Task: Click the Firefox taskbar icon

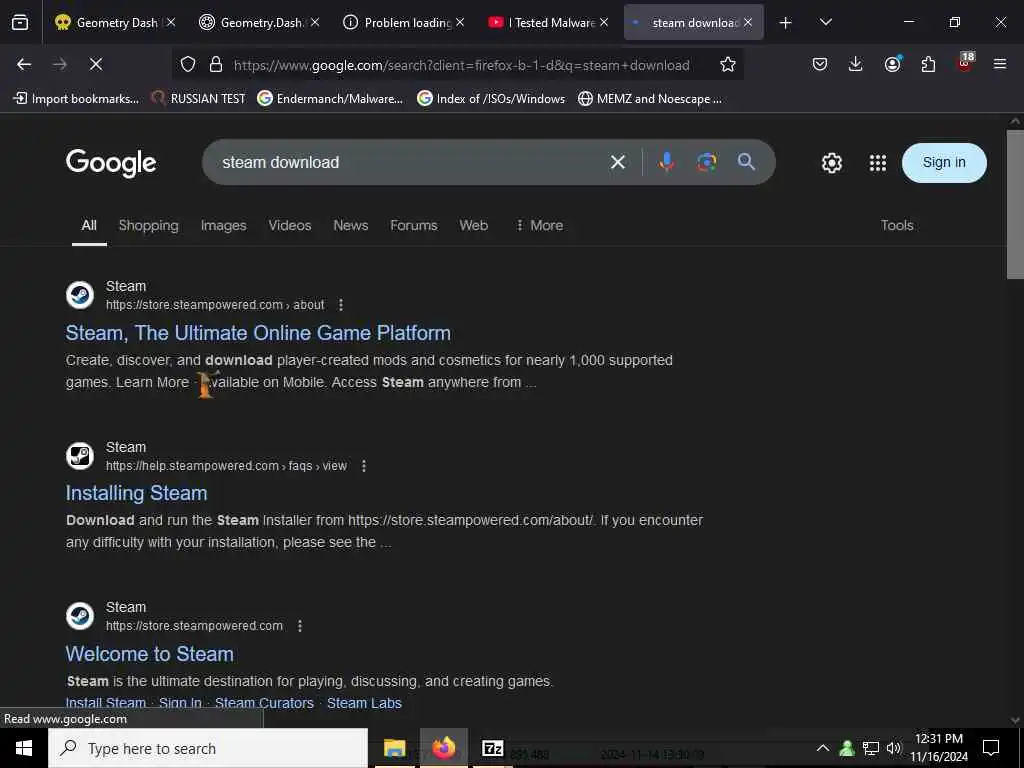Action: tap(443, 748)
